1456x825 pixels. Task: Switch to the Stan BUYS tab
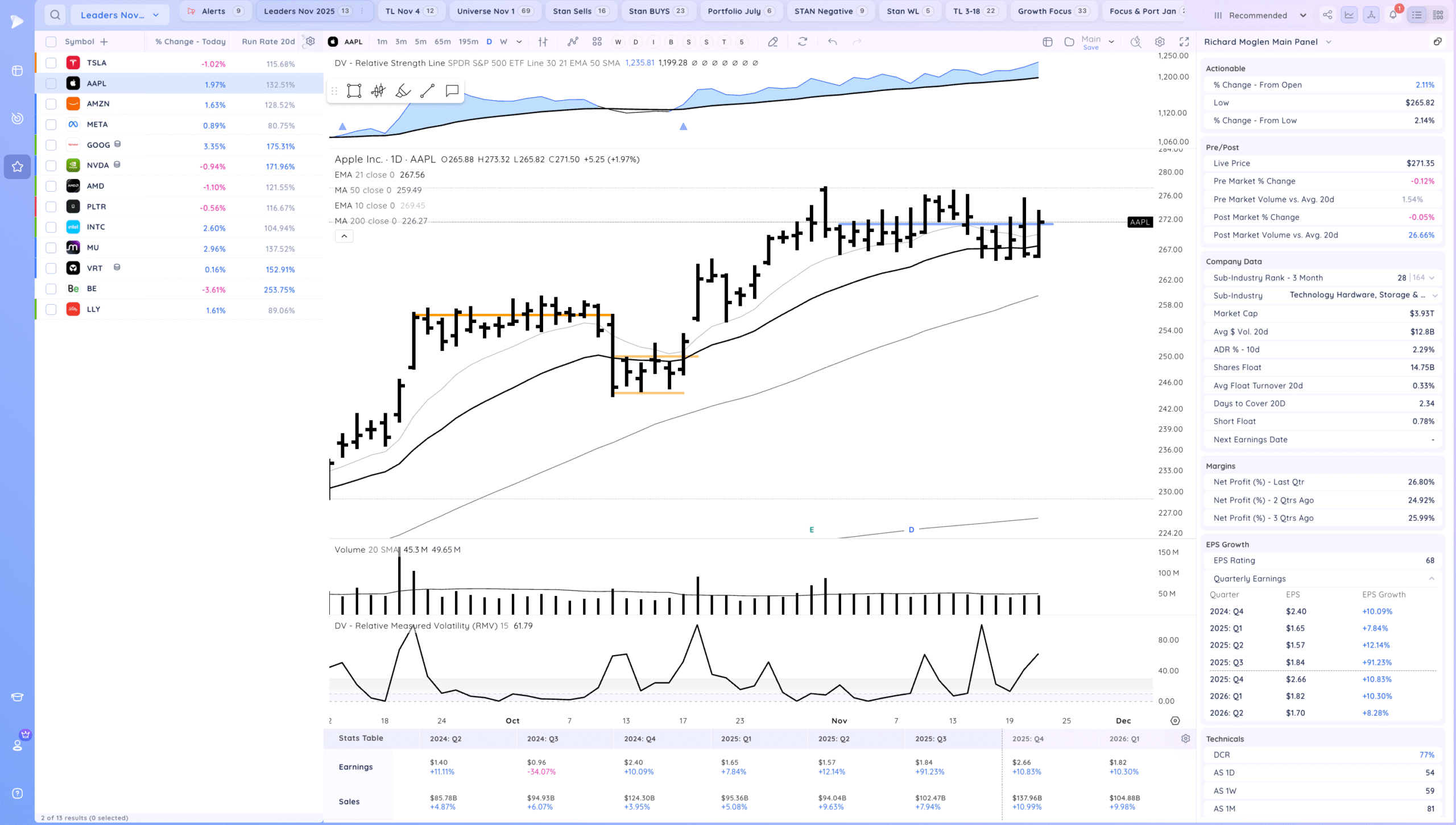(x=658, y=11)
